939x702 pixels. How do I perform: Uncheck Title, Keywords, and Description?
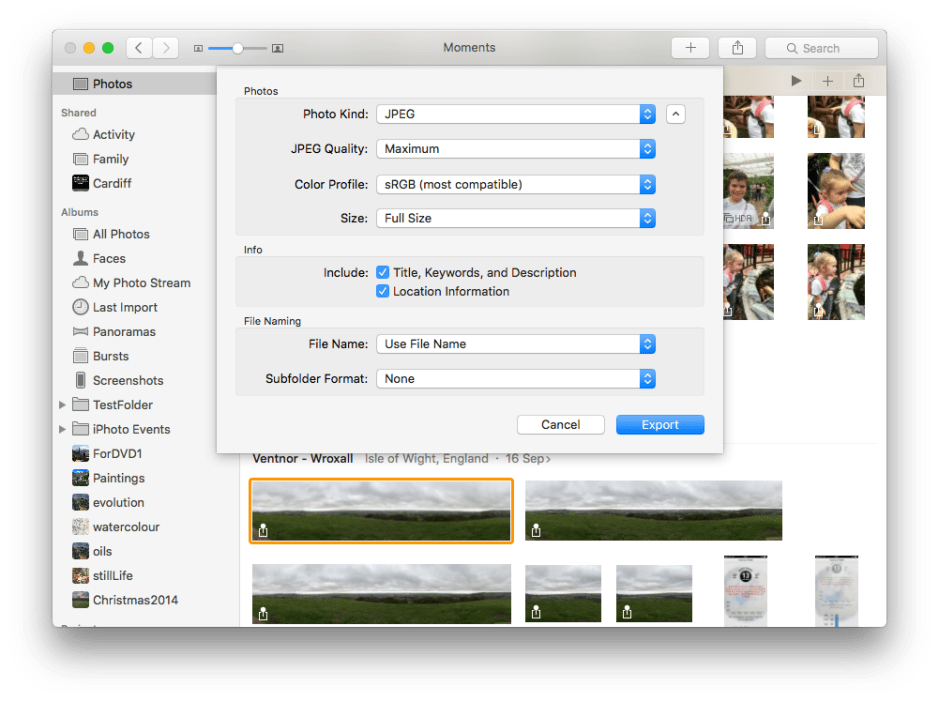tap(383, 272)
